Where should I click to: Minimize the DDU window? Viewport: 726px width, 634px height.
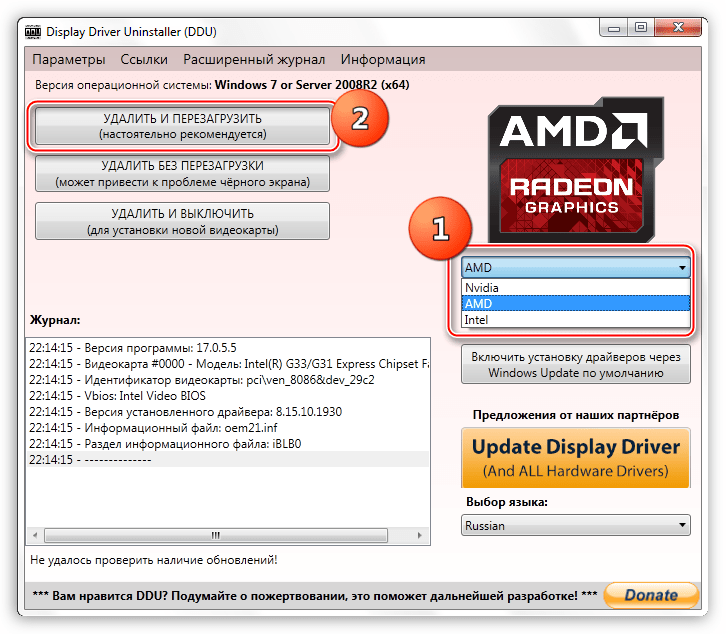click(x=614, y=28)
